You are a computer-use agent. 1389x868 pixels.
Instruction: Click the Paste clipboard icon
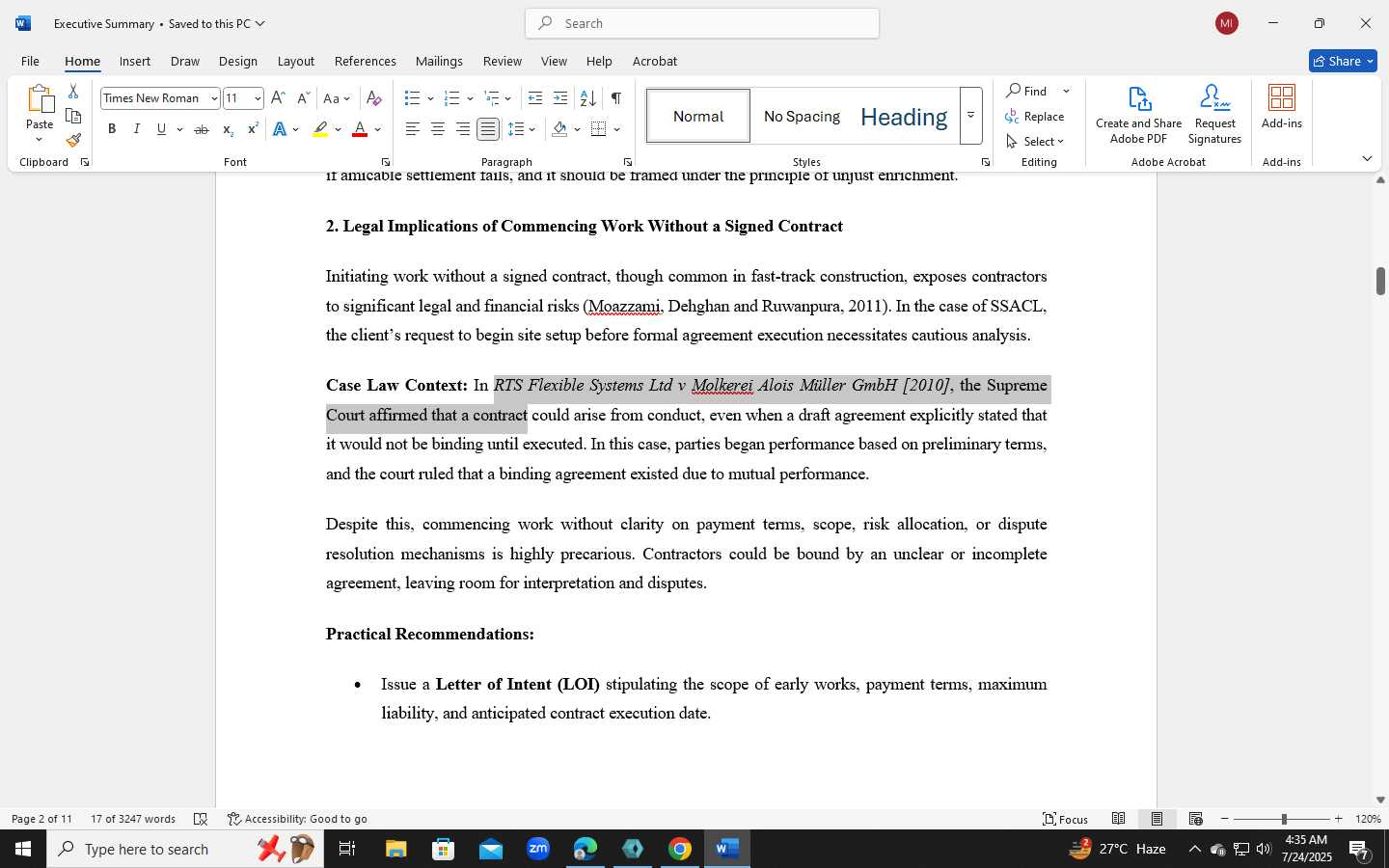(40, 98)
